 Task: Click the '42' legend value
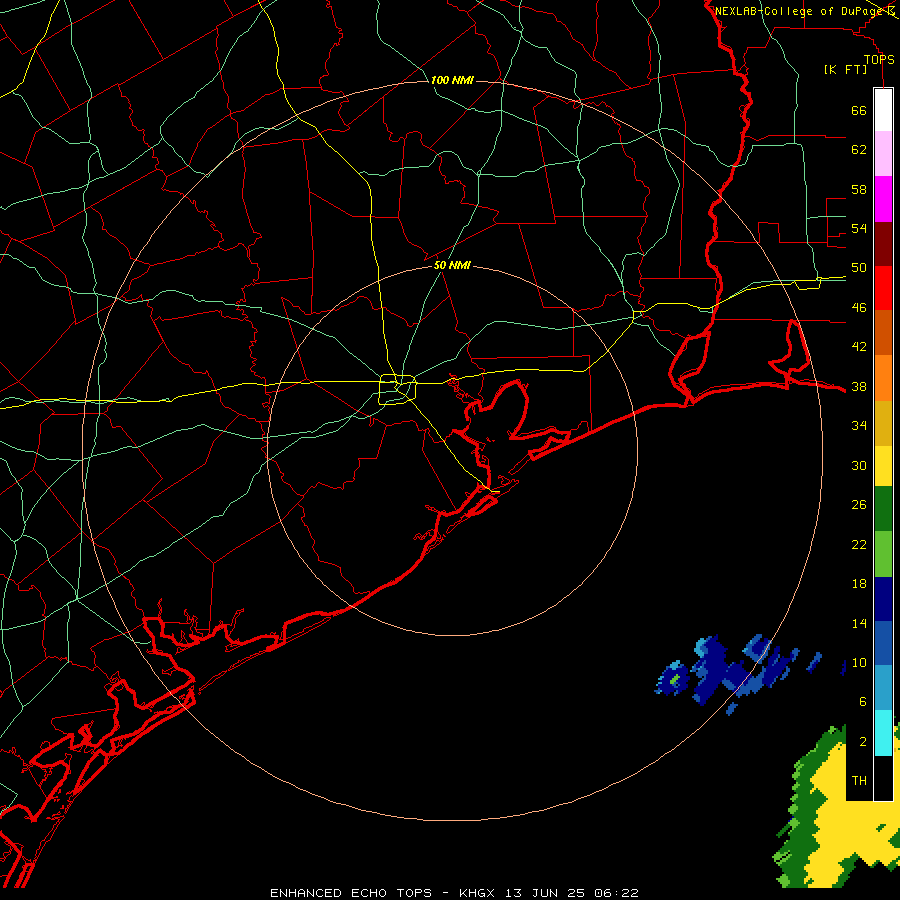click(x=859, y=347)
